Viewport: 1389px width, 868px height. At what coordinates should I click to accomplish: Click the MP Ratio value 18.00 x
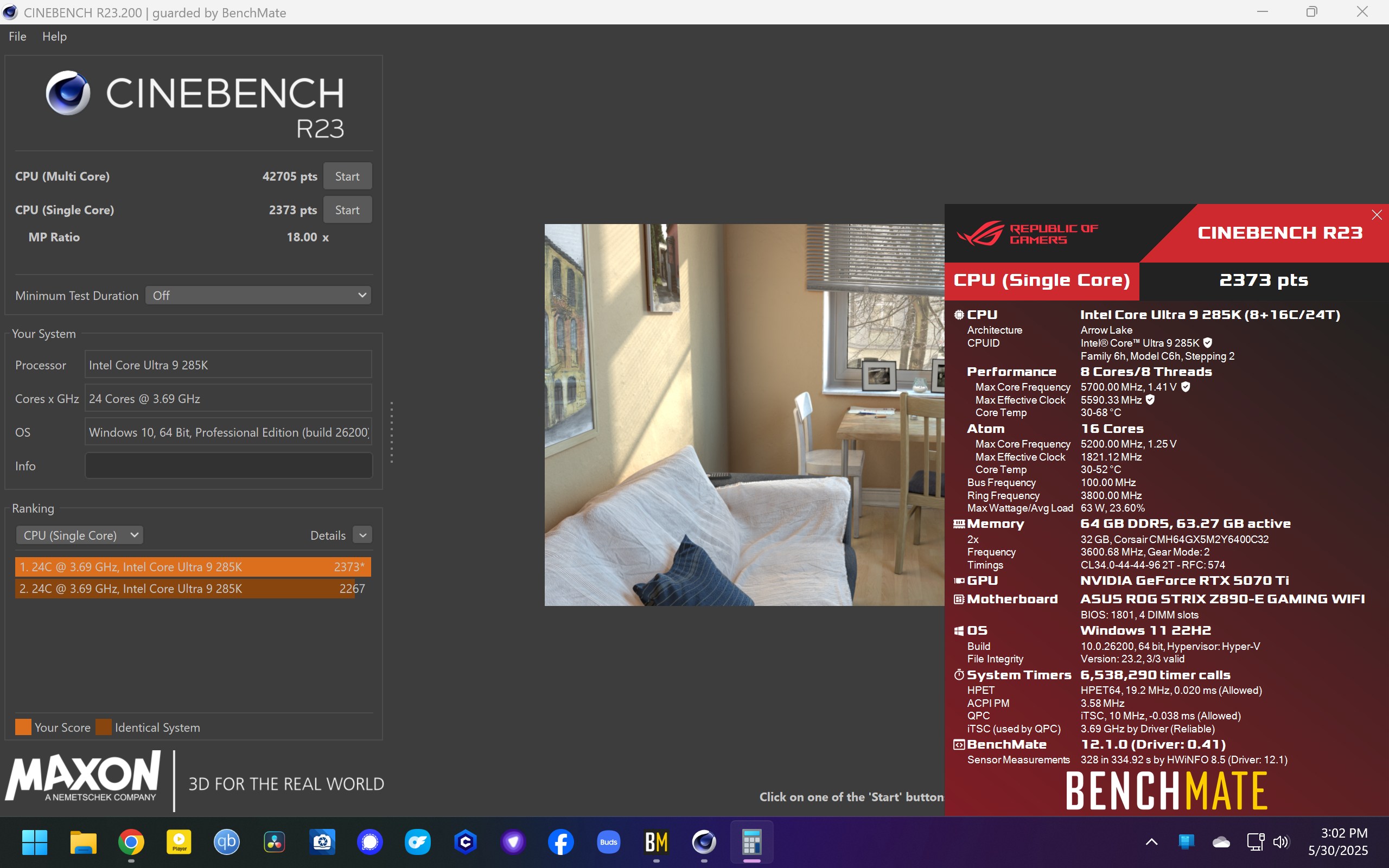(x=308, y=237)
